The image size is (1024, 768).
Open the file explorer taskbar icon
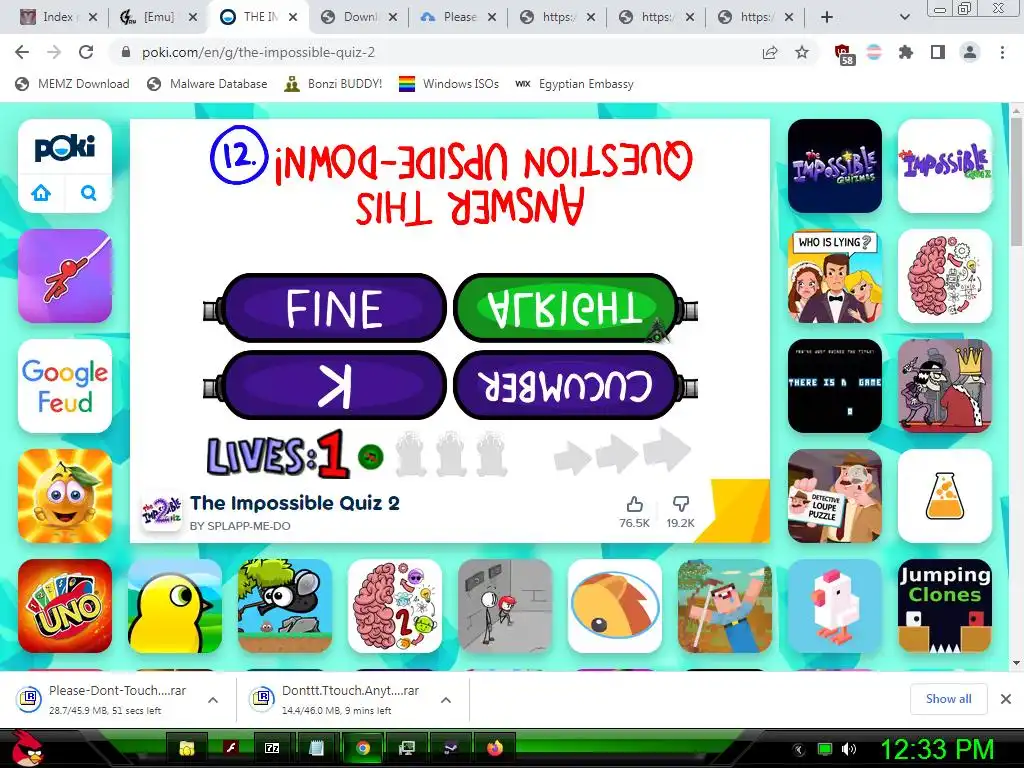click(x=187, y=748)
